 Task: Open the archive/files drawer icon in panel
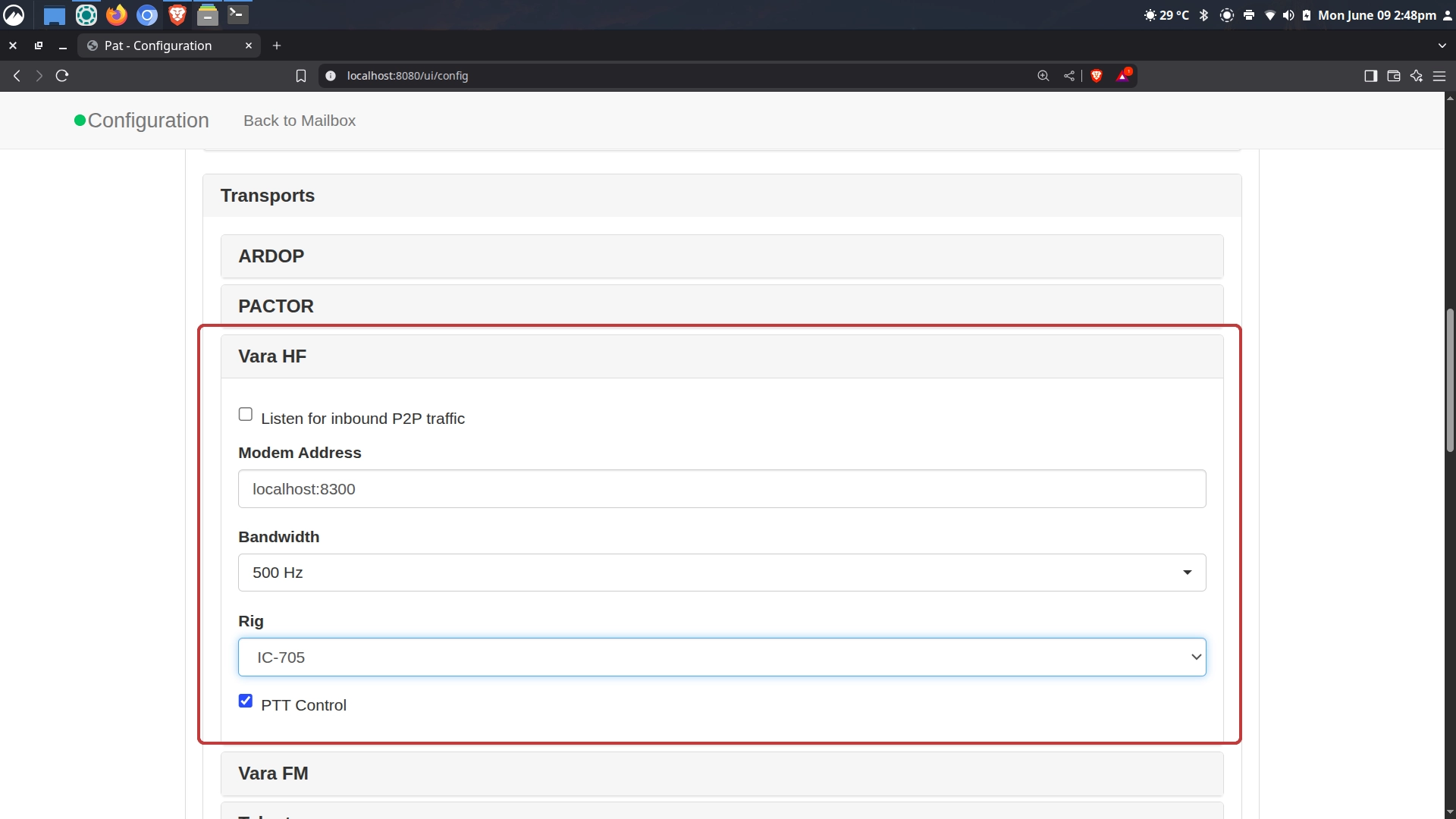[x=207, y=14]
